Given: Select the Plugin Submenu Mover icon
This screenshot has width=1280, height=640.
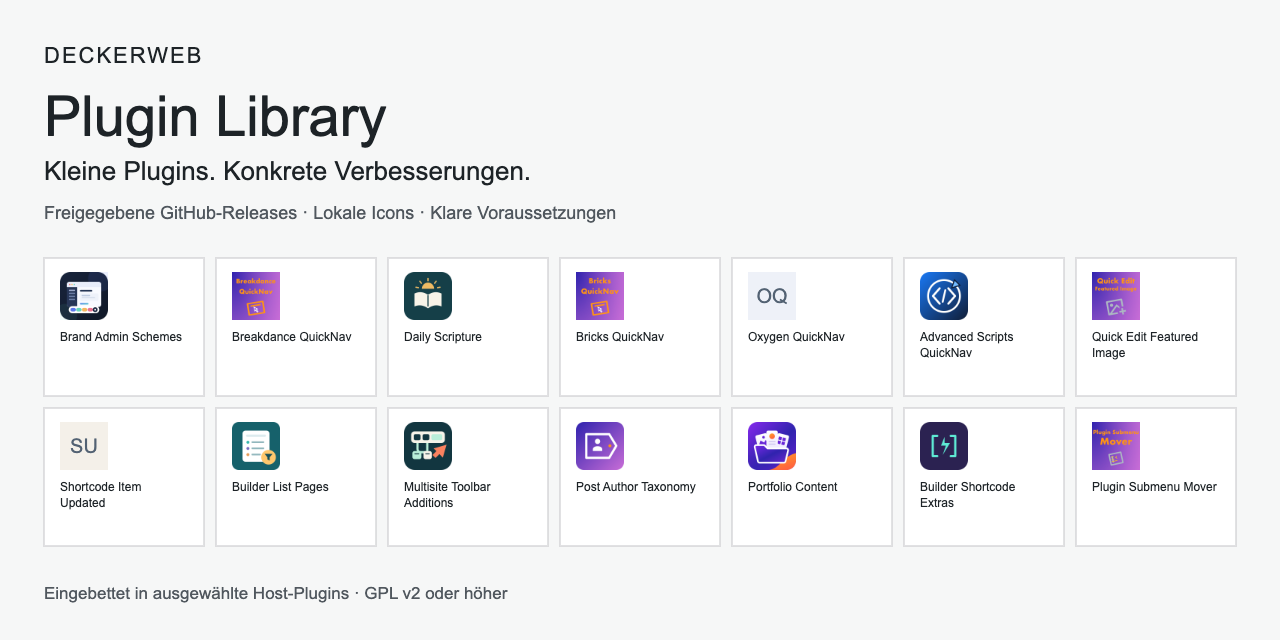Looking at the screenshot, I should (1116, 446).
